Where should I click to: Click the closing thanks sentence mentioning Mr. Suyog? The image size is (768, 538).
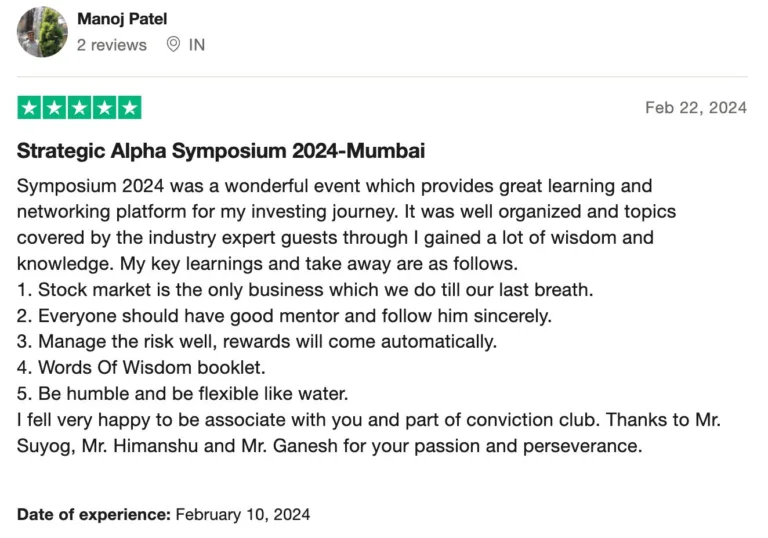pyautogui.click(x=369, y=433)
